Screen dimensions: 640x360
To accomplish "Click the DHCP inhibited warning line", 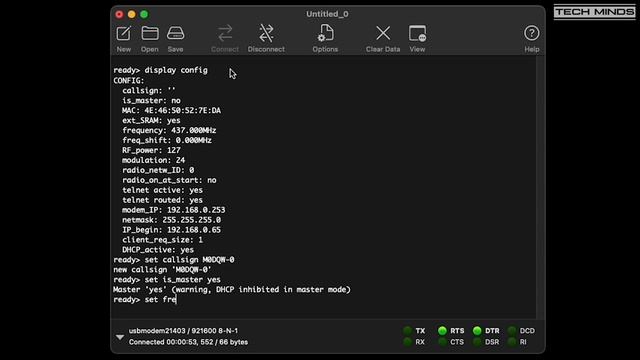I will click(x=232, y=290).
